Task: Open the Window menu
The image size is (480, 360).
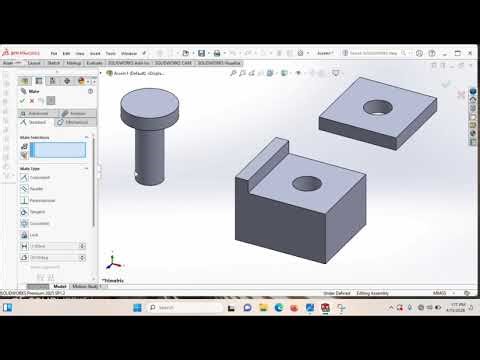Action: (129, 53)
